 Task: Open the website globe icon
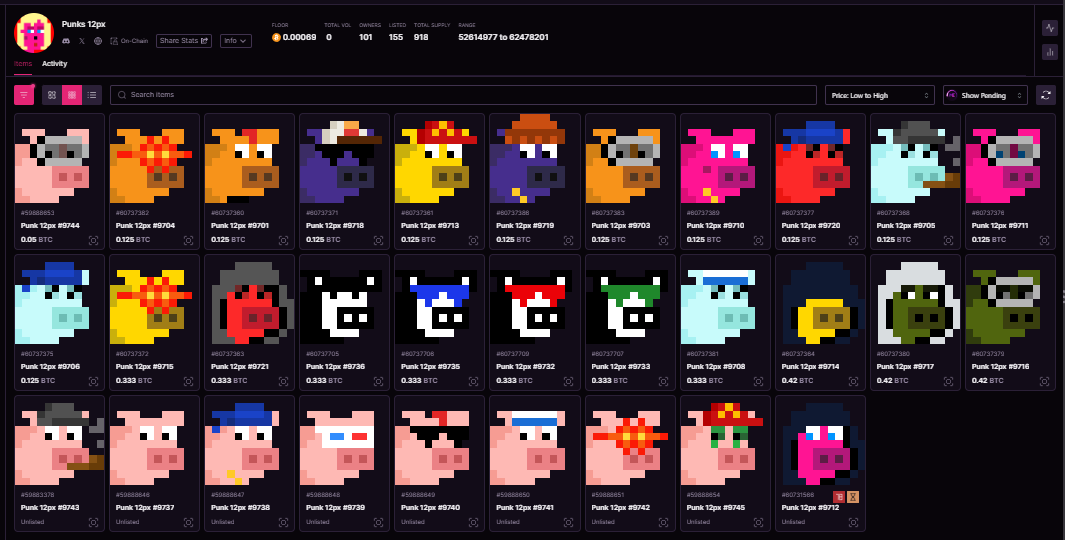(x=98, y=41)
